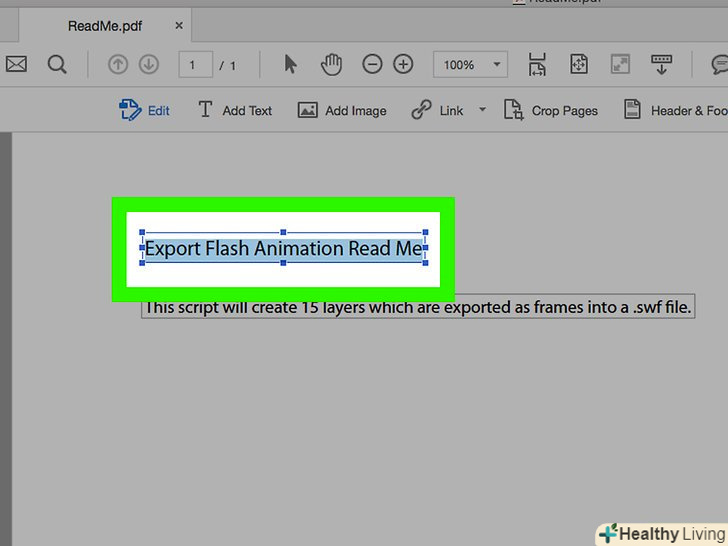
Task: Select Crop Pages tool
Action: click(x=551, y=110)
